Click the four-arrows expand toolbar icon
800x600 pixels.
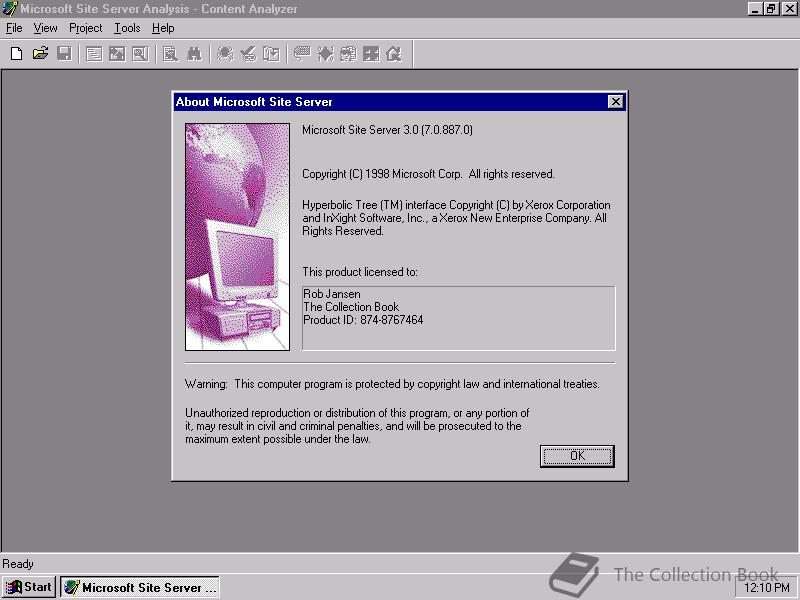(x=371, y=54)
